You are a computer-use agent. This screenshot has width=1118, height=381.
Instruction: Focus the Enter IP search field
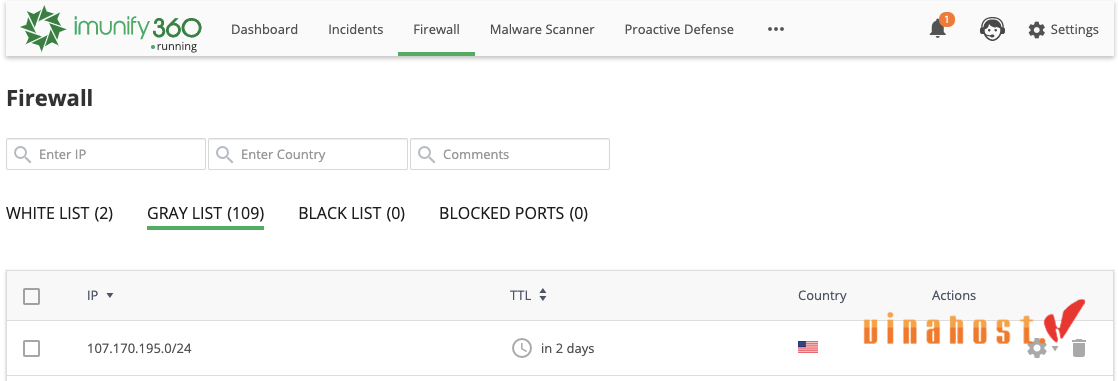106,154
